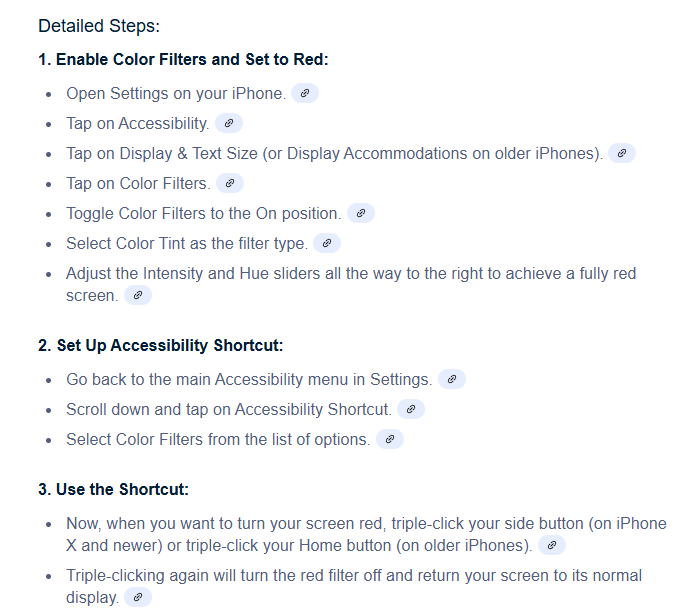This screenshot has height=616, width=693.
Task: Click link icon after 'list of options'
Action: (390, 439)
